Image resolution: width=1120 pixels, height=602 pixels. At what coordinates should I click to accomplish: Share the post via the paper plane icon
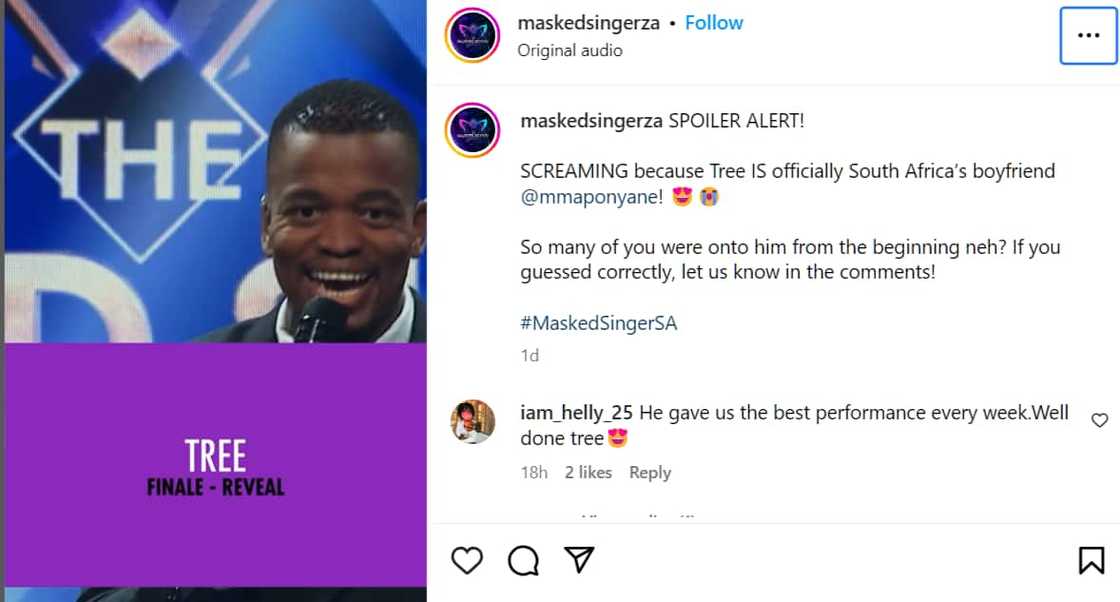pyautogui.click(x=578, y=560)
